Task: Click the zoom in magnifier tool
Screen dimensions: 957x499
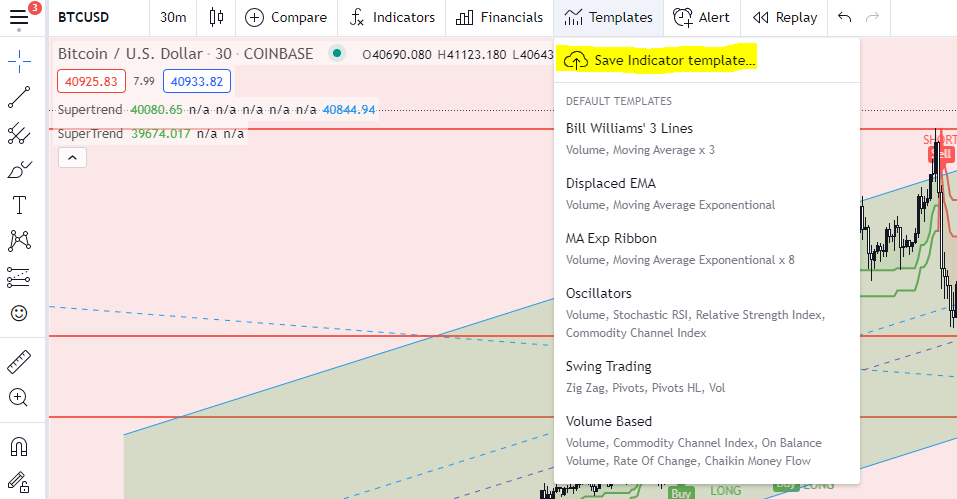Action: click(19, 397)
